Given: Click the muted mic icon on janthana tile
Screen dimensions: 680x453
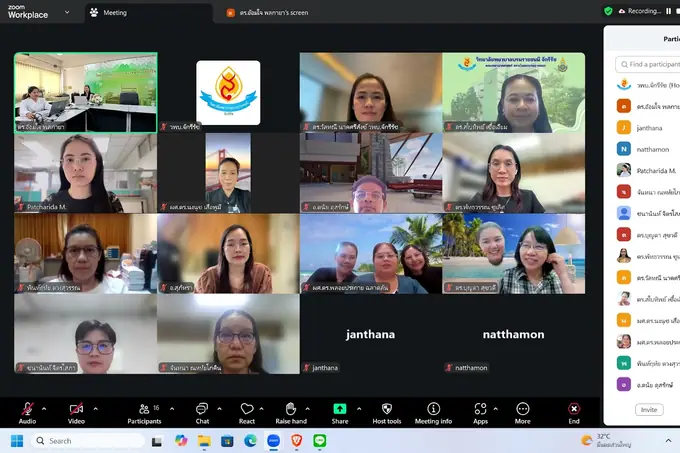Looking at the screenshot, I should click(307, 368).
